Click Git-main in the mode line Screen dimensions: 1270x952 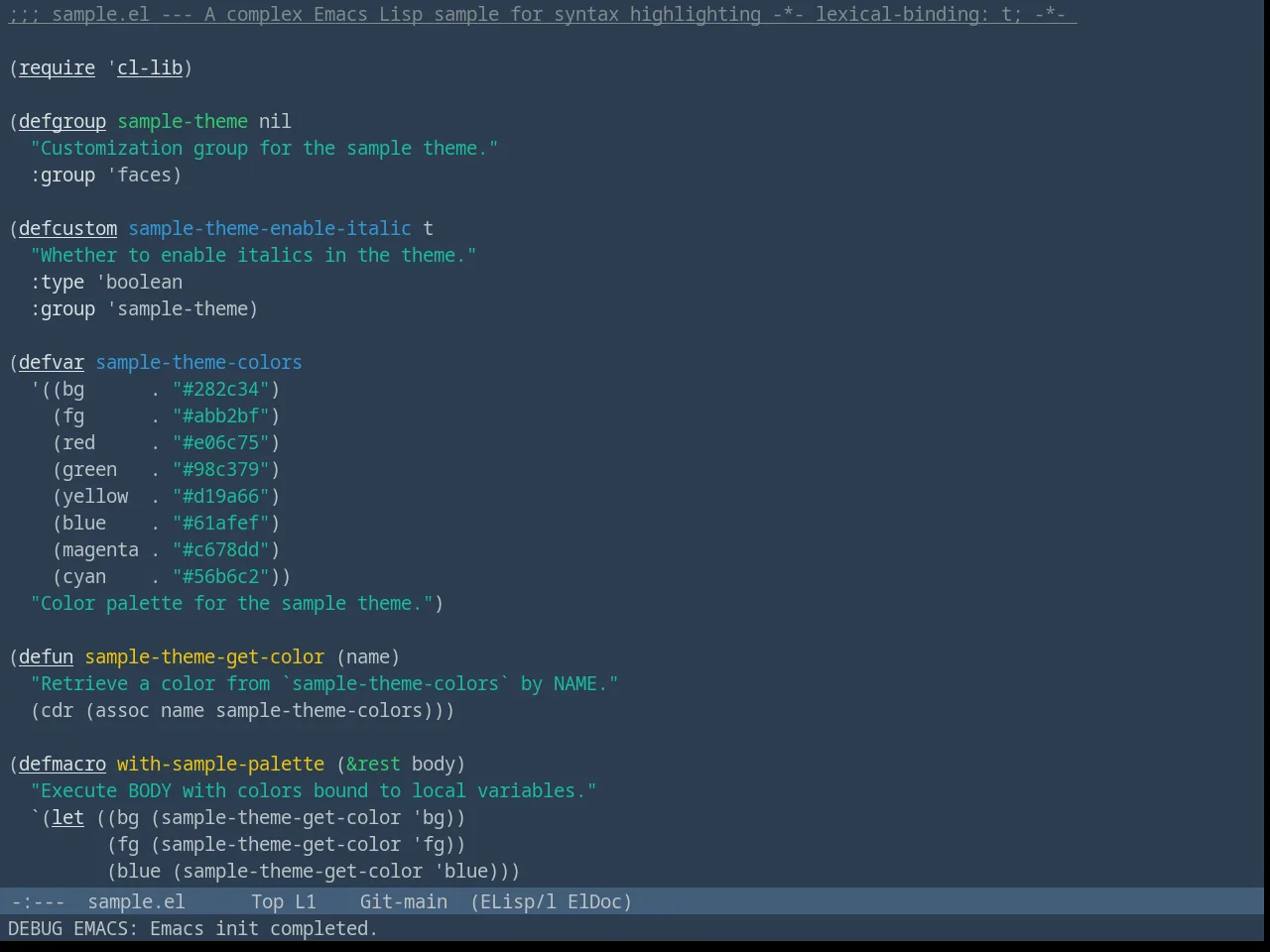click(403, 901)
